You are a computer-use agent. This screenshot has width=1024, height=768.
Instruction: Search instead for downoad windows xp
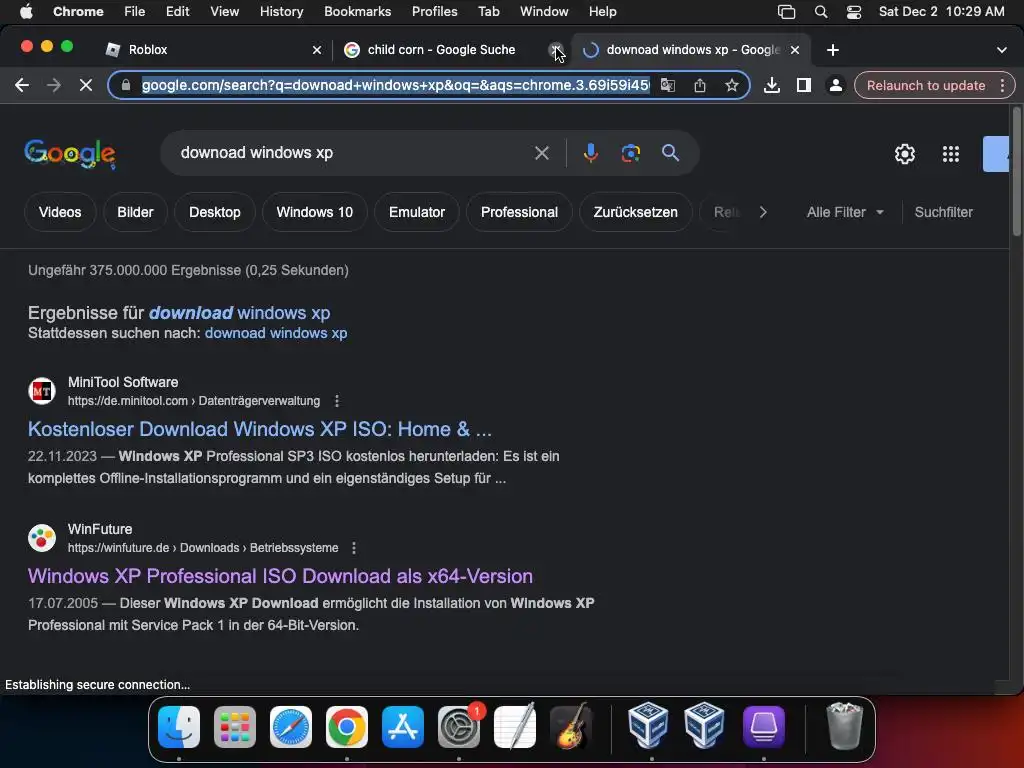point(276,333)
